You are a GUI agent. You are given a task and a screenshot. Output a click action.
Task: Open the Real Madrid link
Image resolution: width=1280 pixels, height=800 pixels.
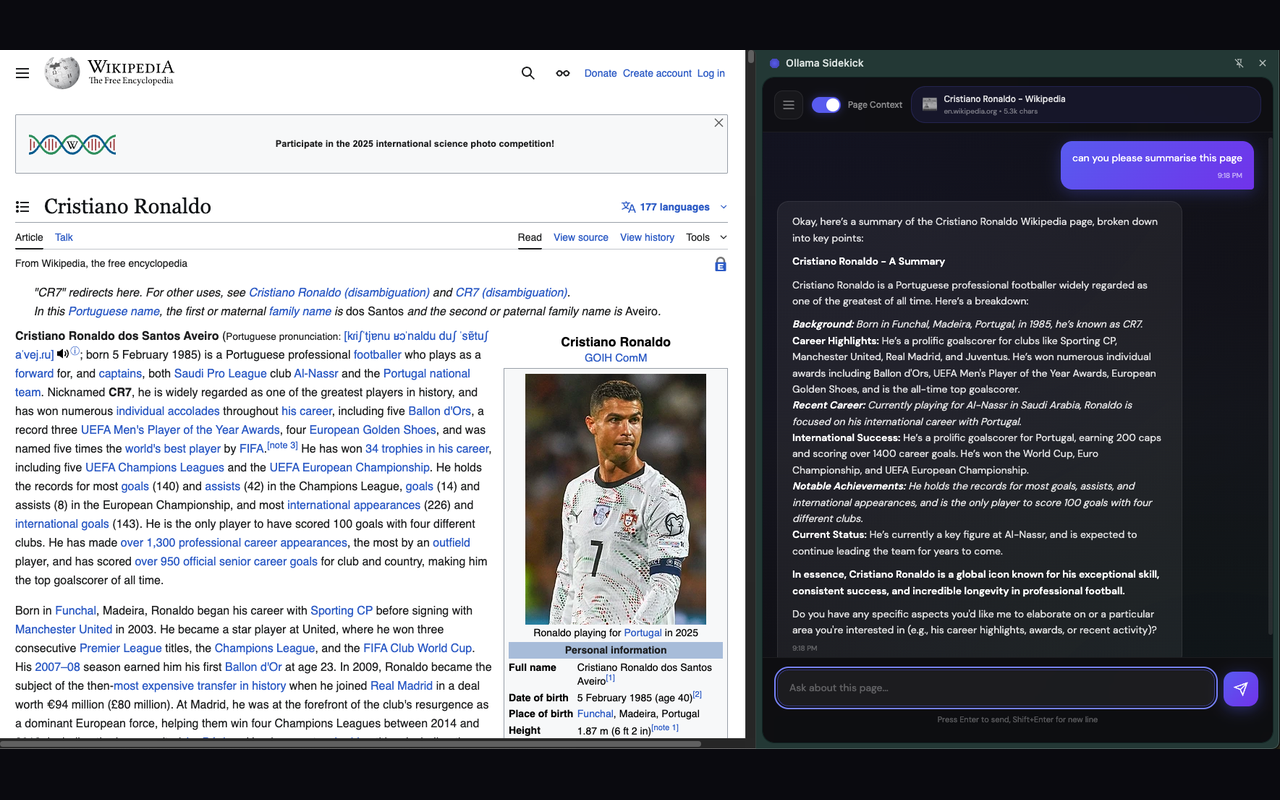(x=401, y=686)
